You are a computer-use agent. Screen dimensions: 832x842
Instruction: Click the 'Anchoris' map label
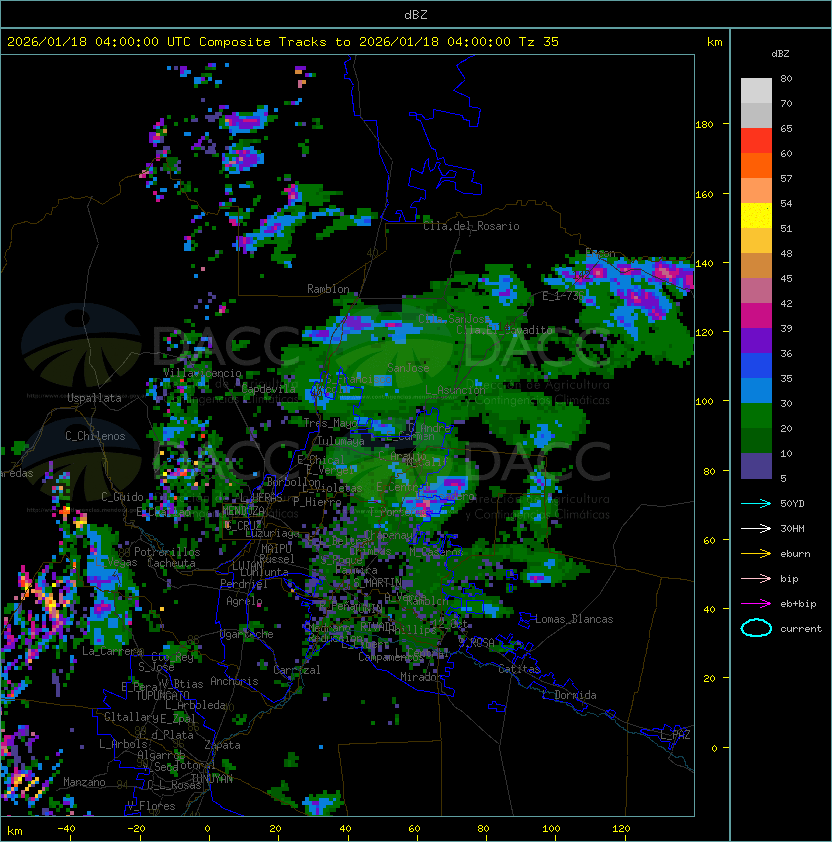pos(234,681)
